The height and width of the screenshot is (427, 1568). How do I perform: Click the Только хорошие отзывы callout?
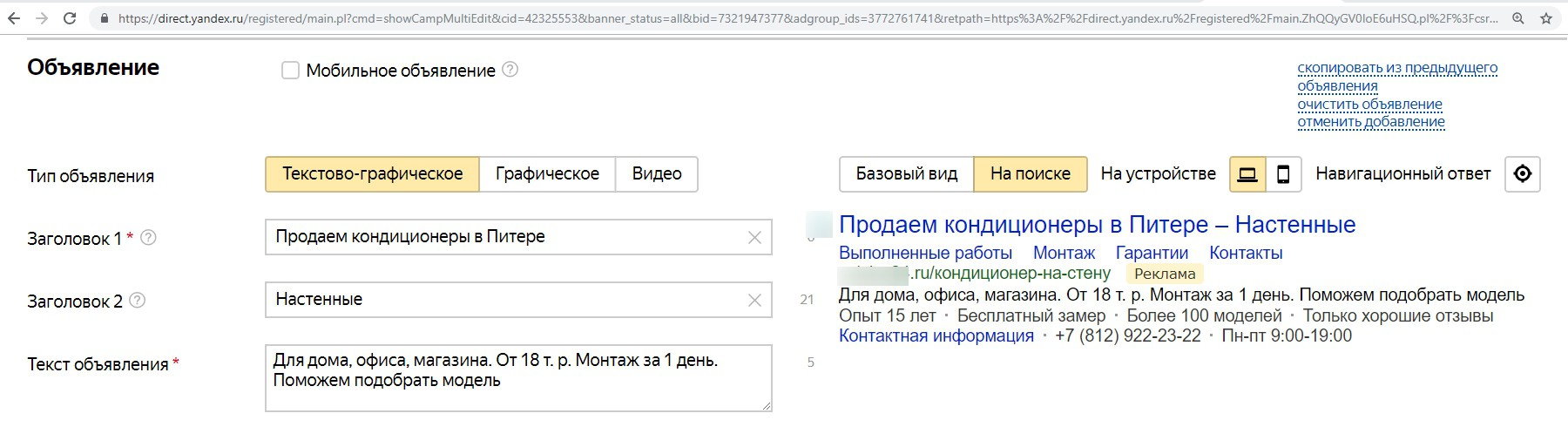1398,315
